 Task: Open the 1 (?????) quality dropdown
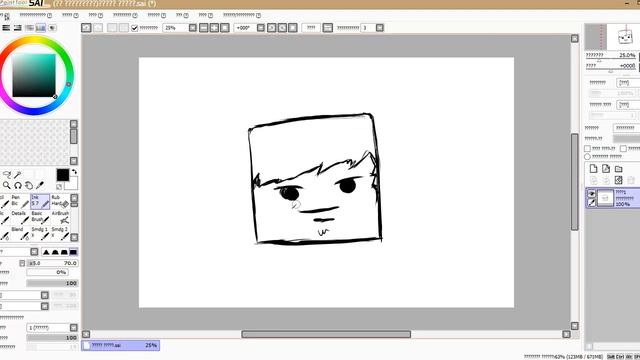pyautogui.click(x=73, y=328)
